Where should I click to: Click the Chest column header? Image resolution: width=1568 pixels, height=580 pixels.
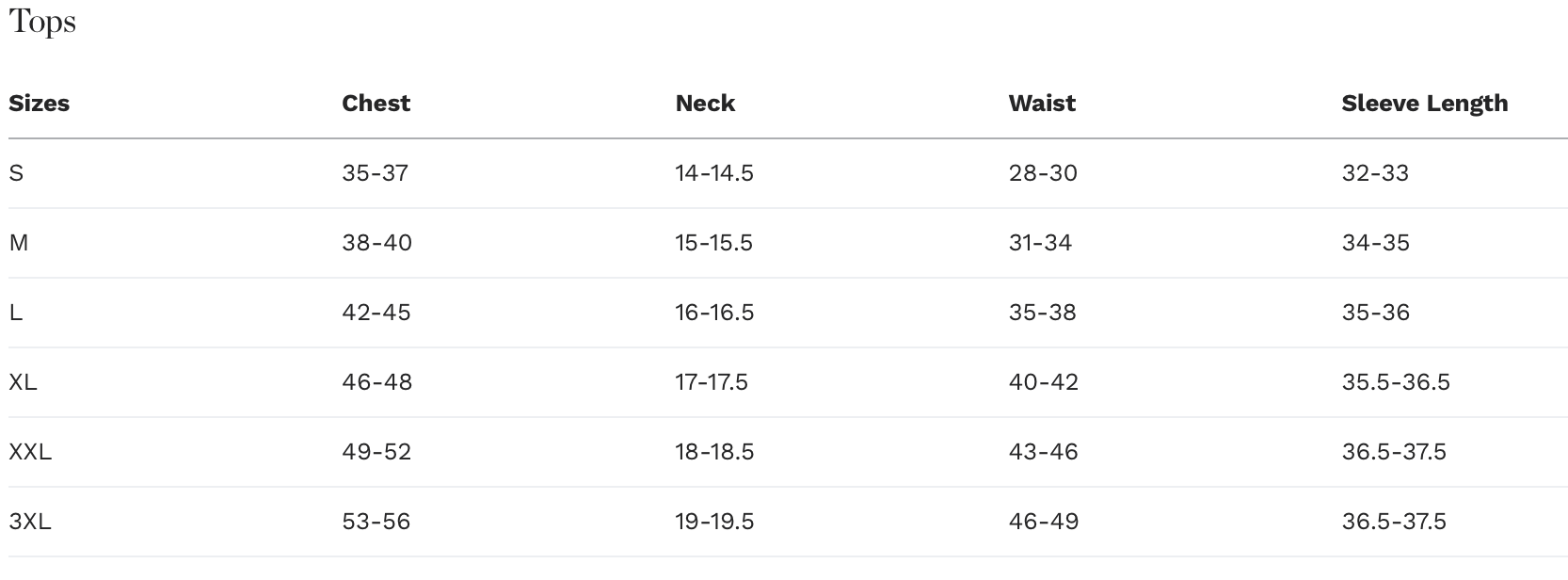[x=376, y=104]
